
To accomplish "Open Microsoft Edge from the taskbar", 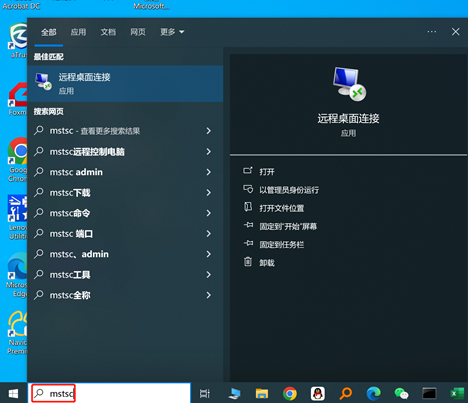I will coord(374,394).
